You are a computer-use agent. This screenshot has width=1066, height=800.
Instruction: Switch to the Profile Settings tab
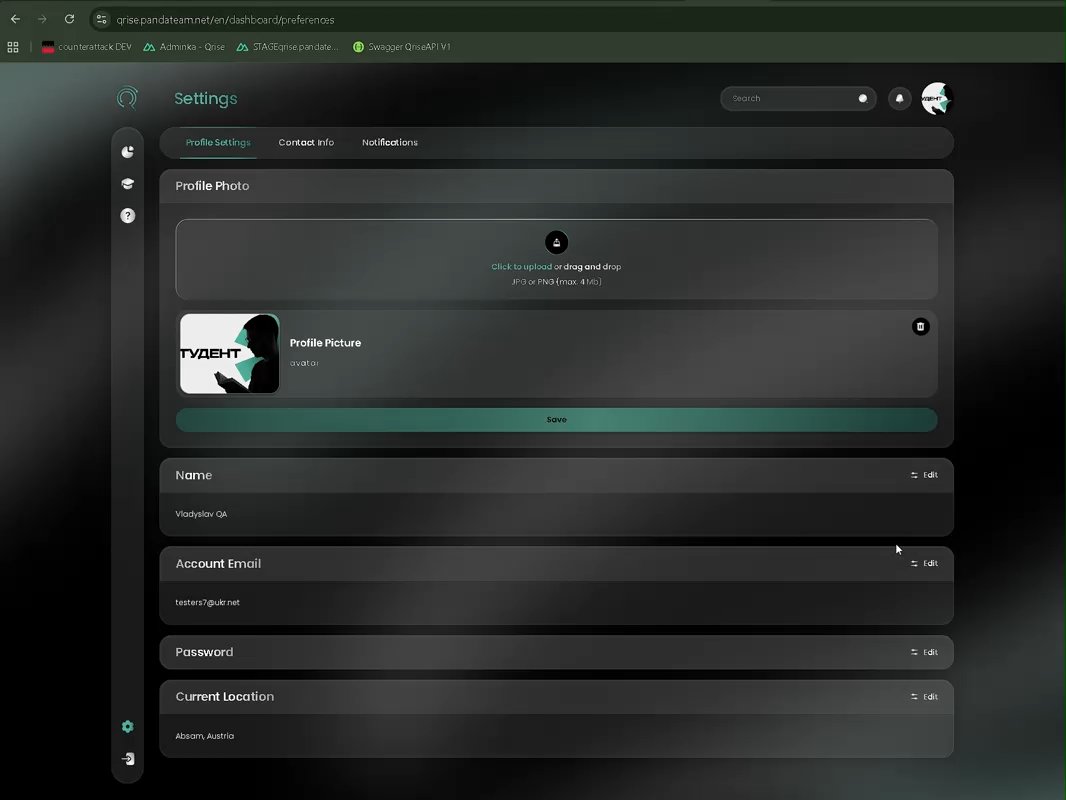click(218, 143)
